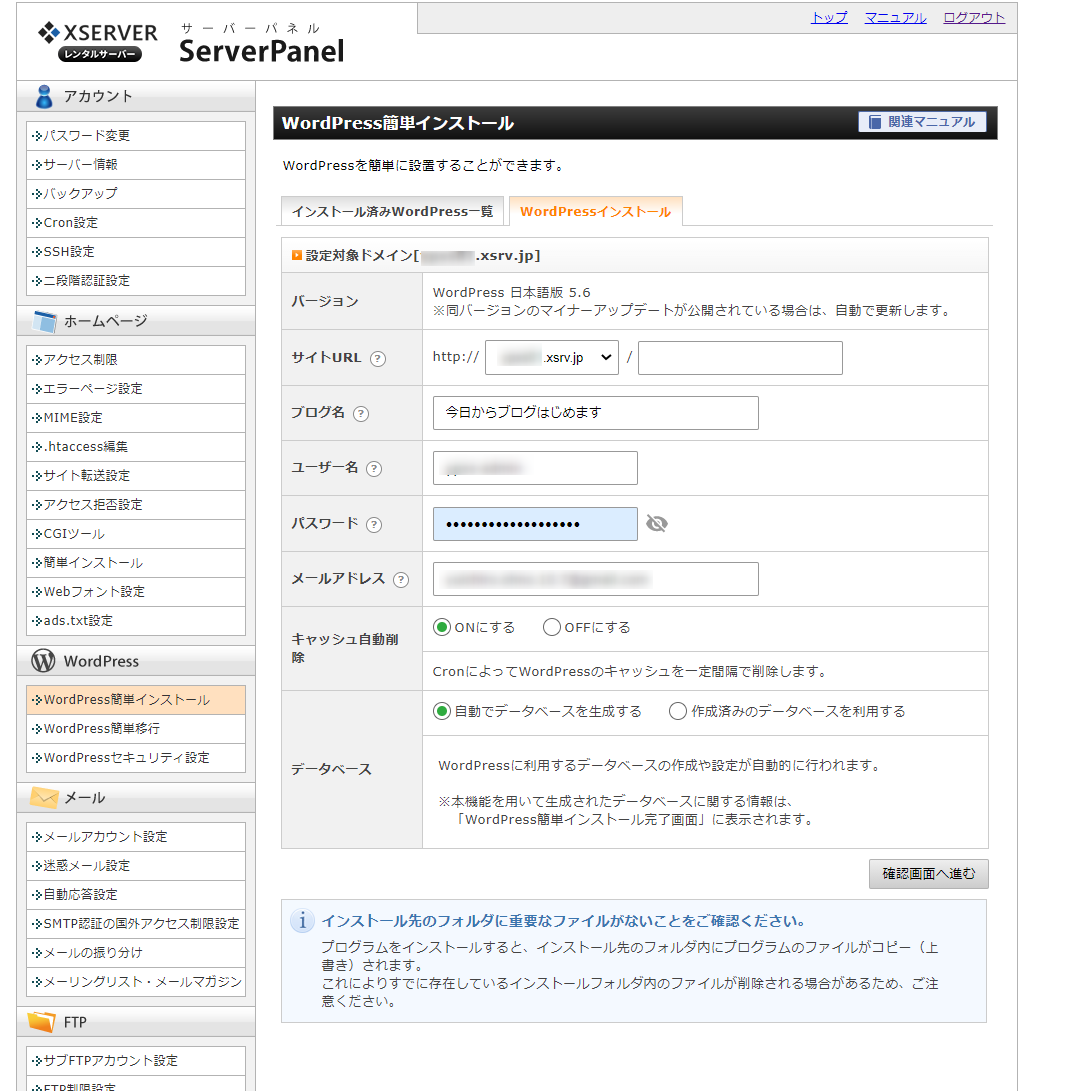This screenshot has width=1088, height=1091.
Task: Open メールアカウント設定 menu item
Action: pos(136,837)
